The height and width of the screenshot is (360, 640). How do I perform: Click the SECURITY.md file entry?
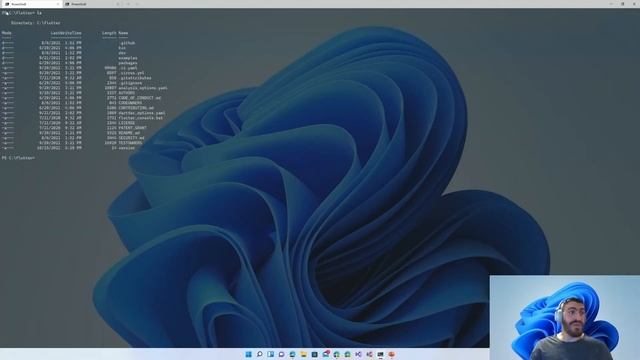pos(131,138)
